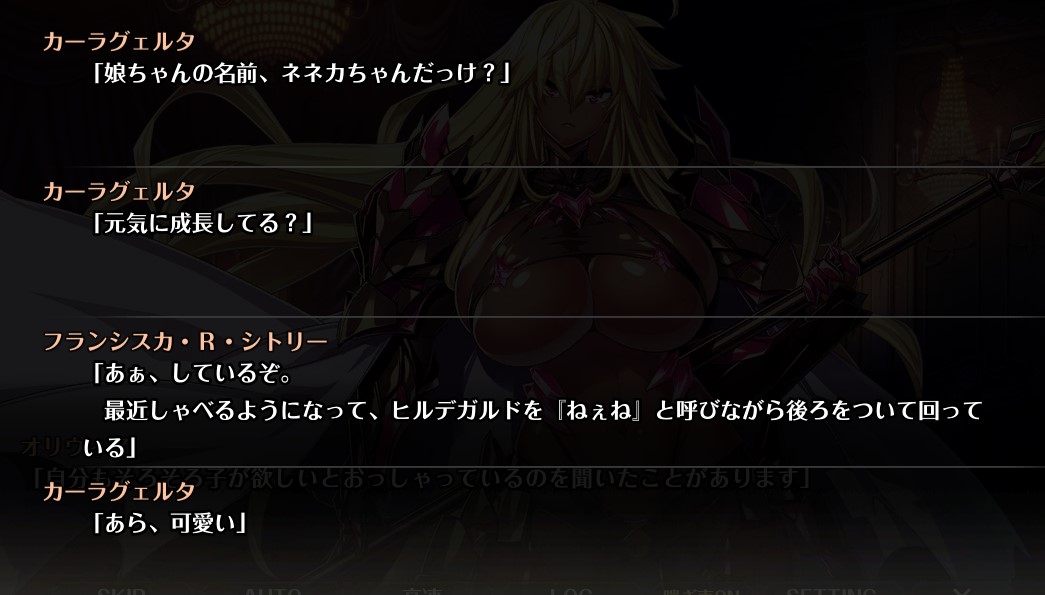The height and width of the screenshot is (595, 1045).
Task: Open the LOG backlog button
Action: [x=571, y=590]
